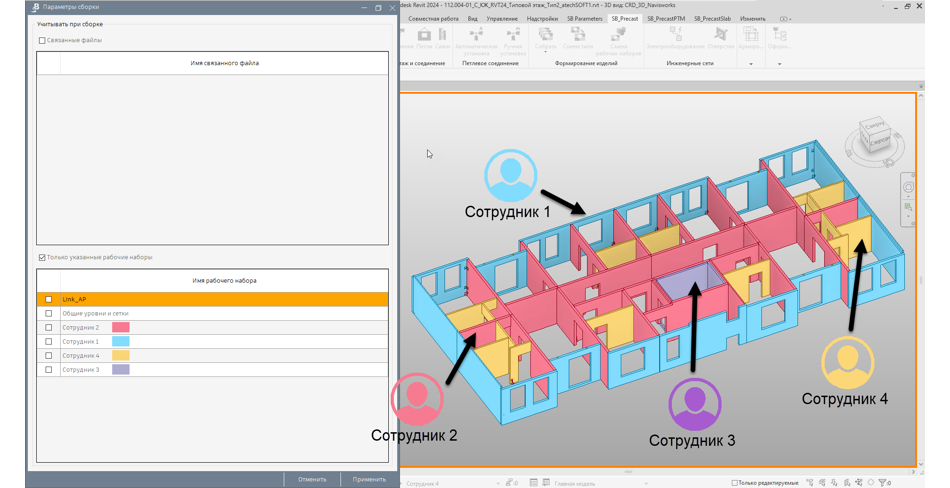Click the Петли tool icon in ribbon
The image size is (950, 488).
point(424,35)
